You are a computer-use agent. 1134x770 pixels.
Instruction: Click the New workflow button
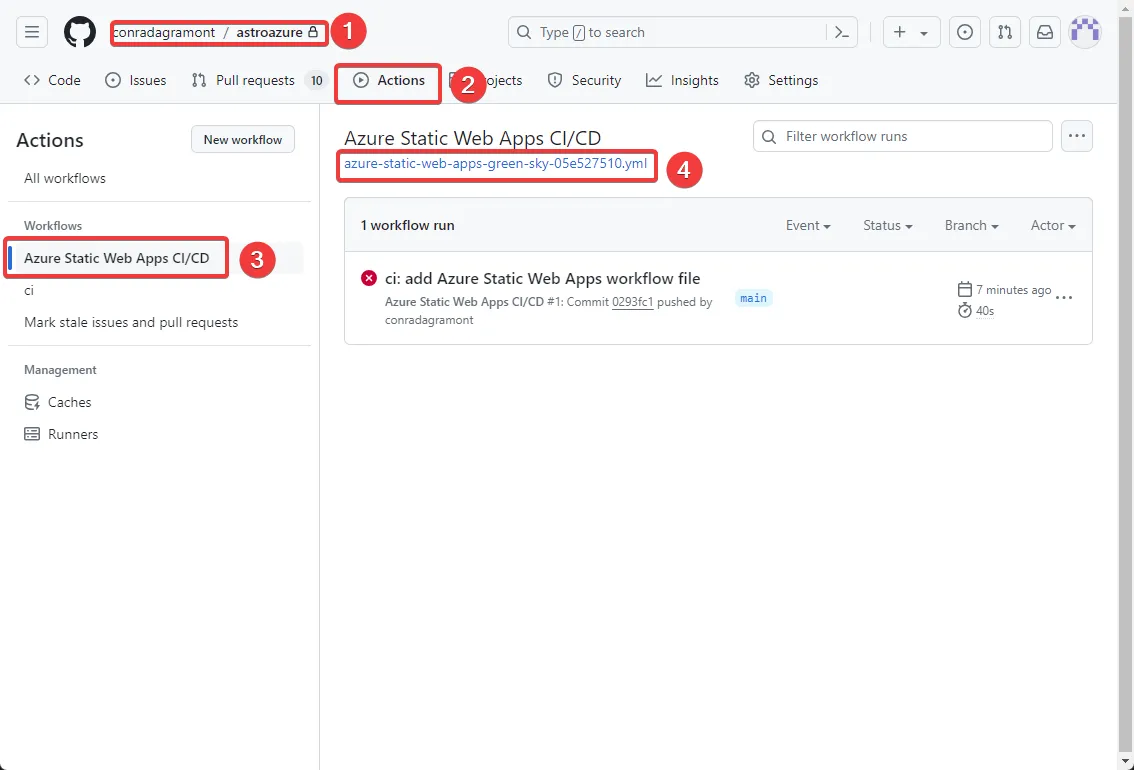point(243,140)
